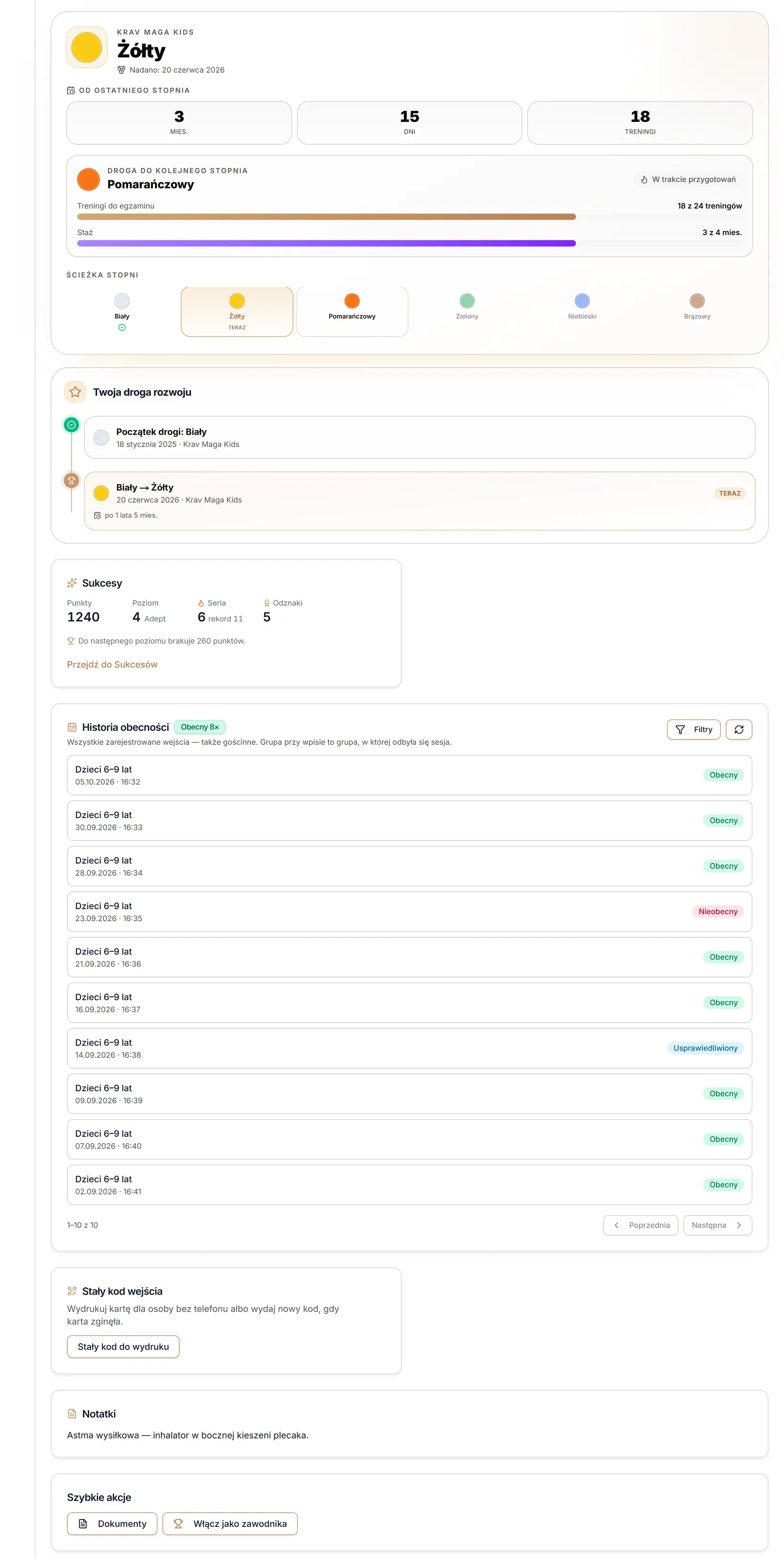This screenshot has height=1559, width=784.
Task: Go to the Poprzednia page
Action: click(641, 1225)
